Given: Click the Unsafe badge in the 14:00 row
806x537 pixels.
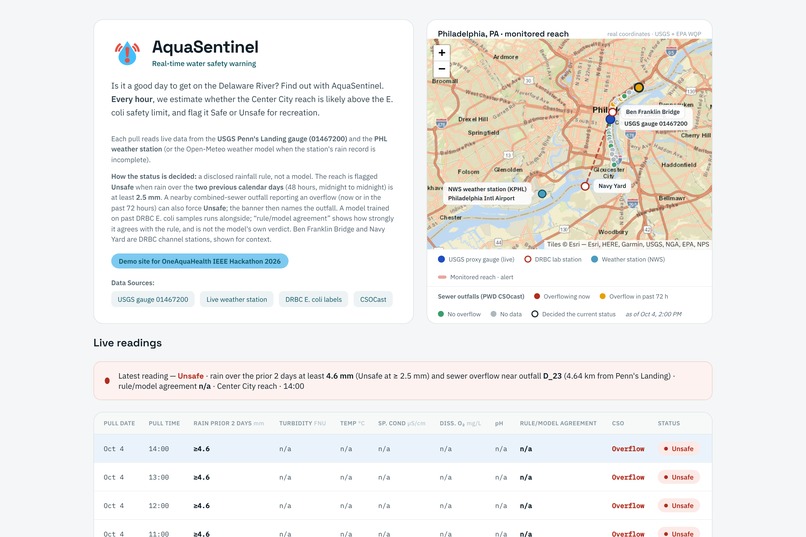Looking at the screenshot, I should (679, 449).
